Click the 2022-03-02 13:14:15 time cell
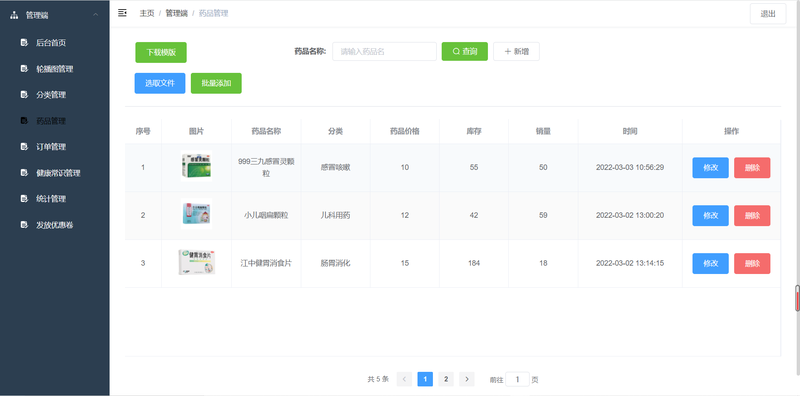The image size is (800, 396). [x=630, y=263]
